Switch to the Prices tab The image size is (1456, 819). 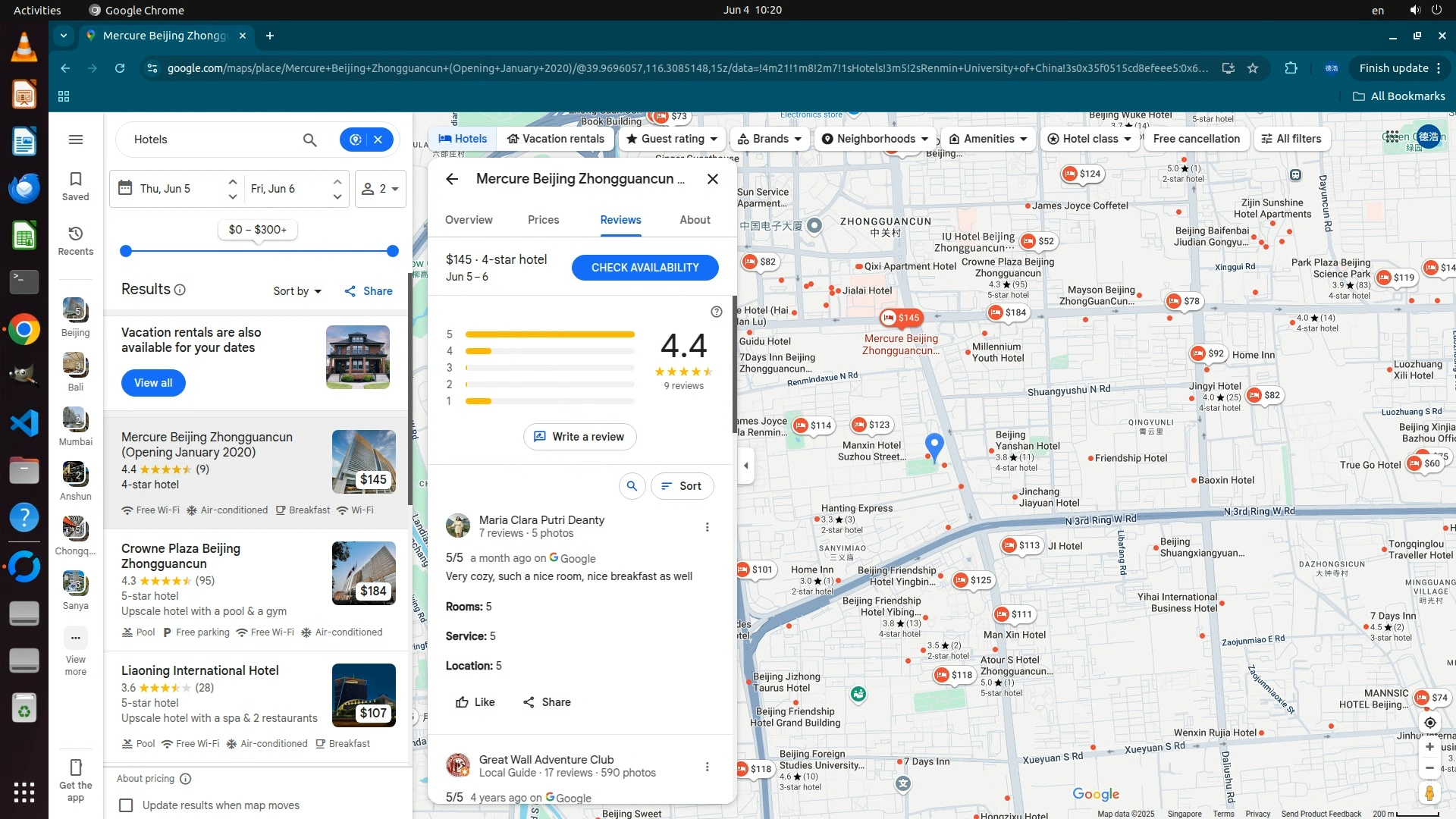coord(543,220)
